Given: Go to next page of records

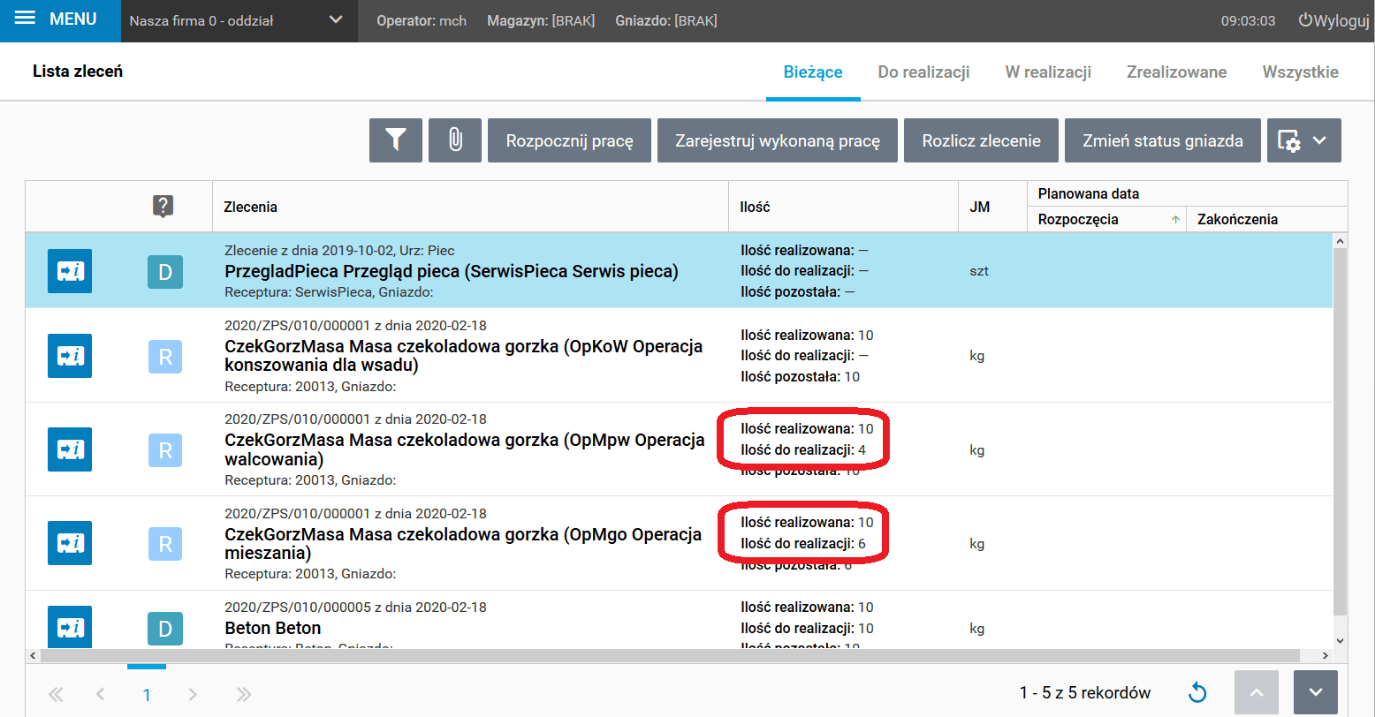Looking at the screenshot, I should [193, 694].
